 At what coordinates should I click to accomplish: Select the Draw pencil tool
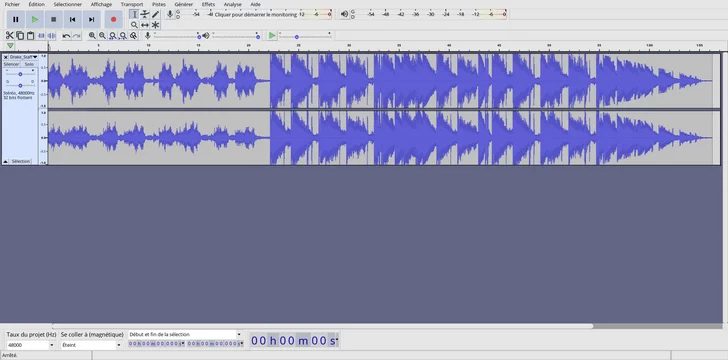pyautogui.click(x=156, y=14)
